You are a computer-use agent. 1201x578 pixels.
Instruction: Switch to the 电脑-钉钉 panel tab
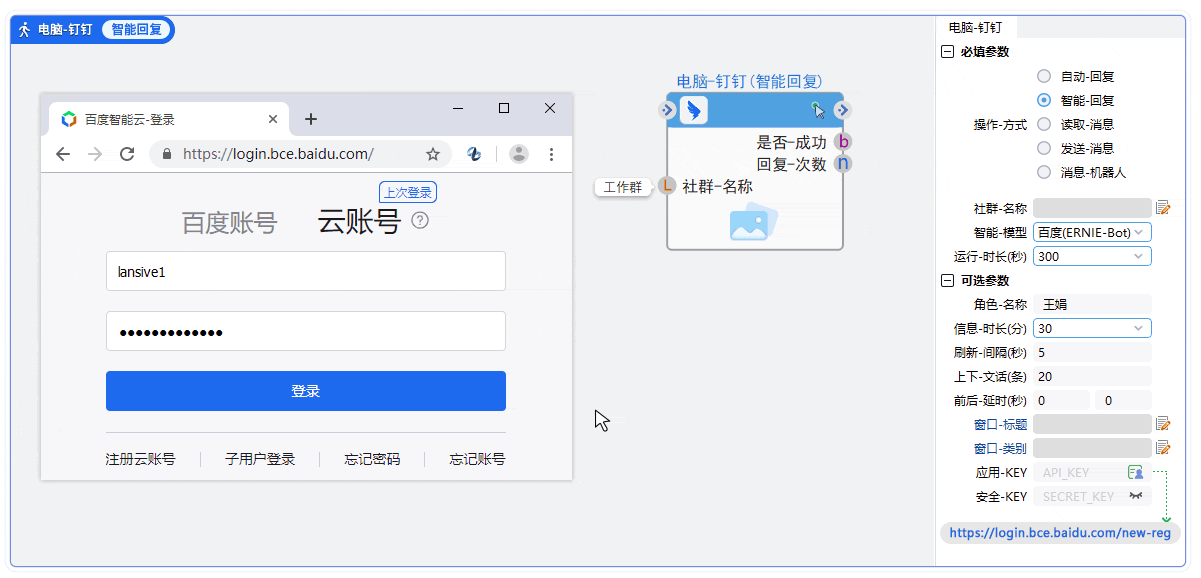tap(975, 28)
